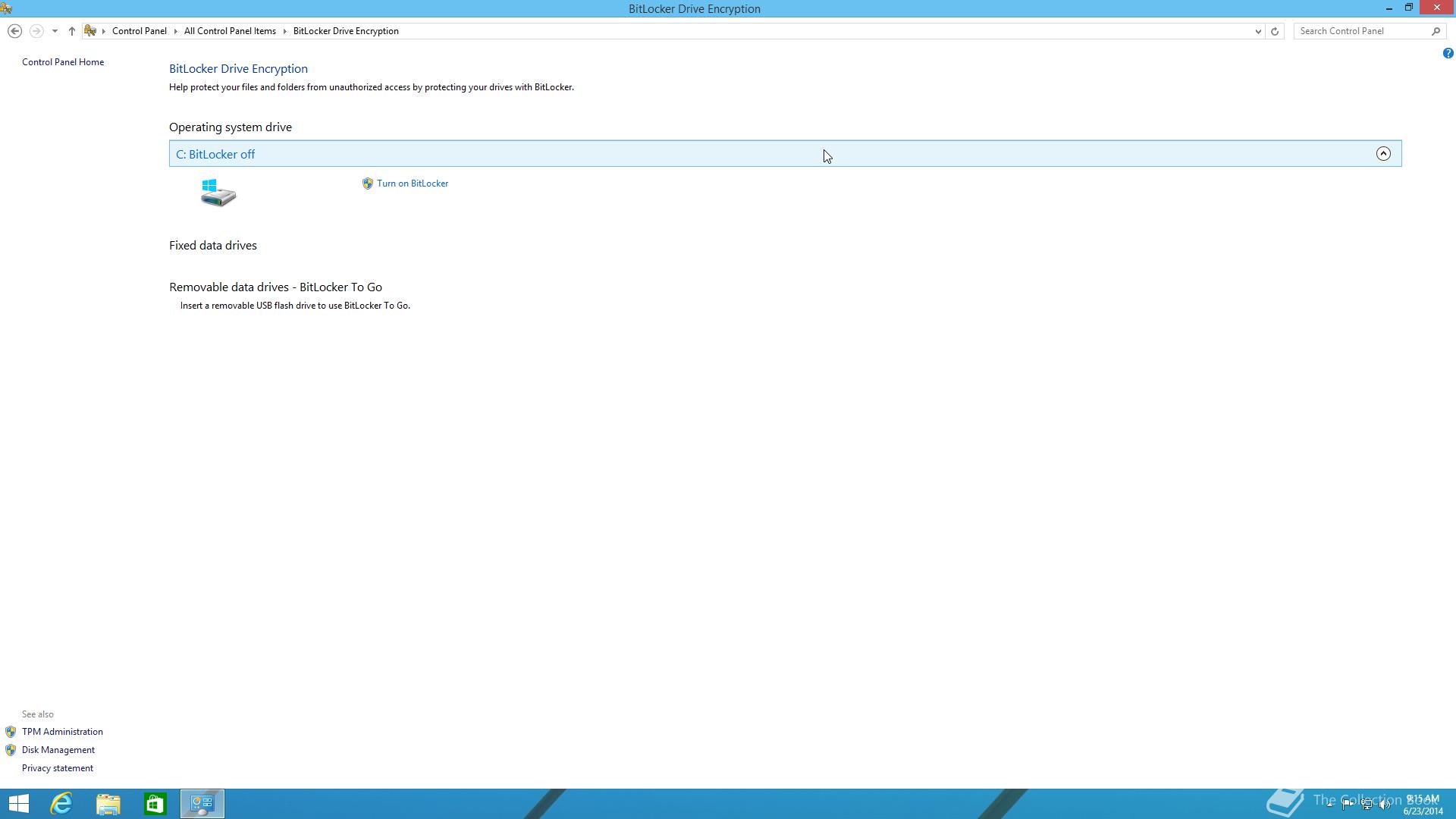Click the Fixed data drives heading
1456x819 pixels.
(213, 246)
